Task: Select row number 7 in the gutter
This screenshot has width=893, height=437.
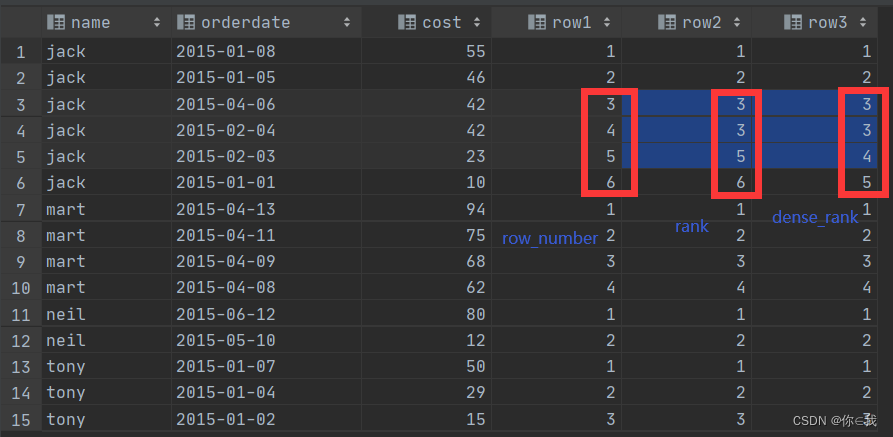Action: point(21,210)
